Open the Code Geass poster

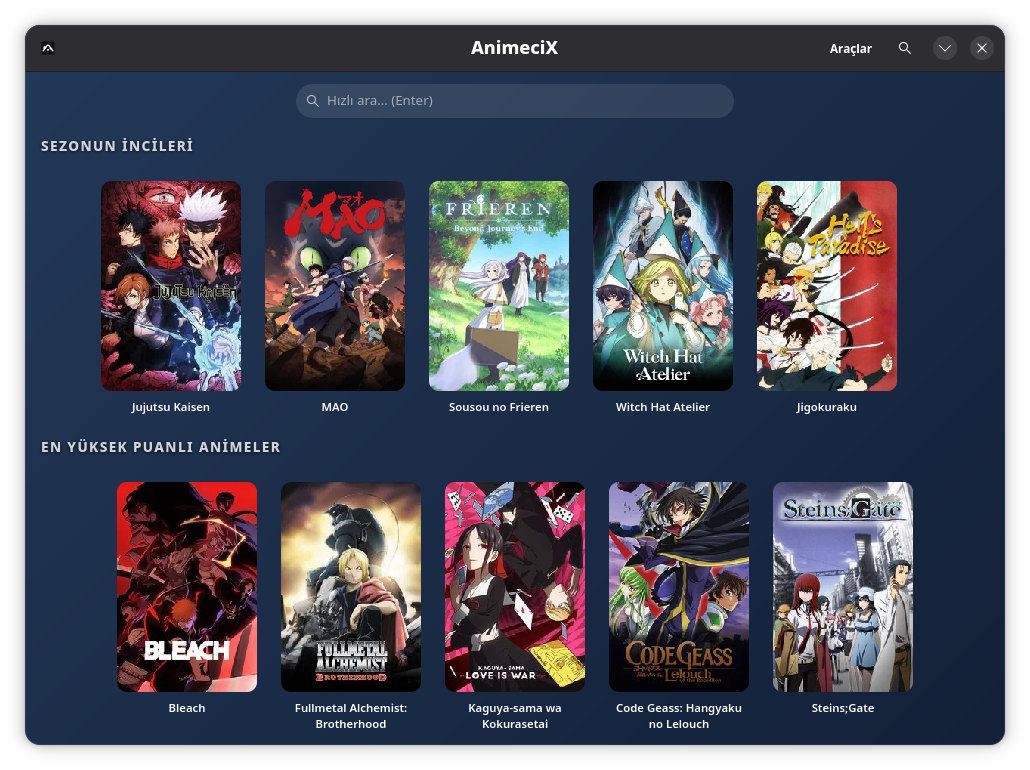(x=679, y=587)
